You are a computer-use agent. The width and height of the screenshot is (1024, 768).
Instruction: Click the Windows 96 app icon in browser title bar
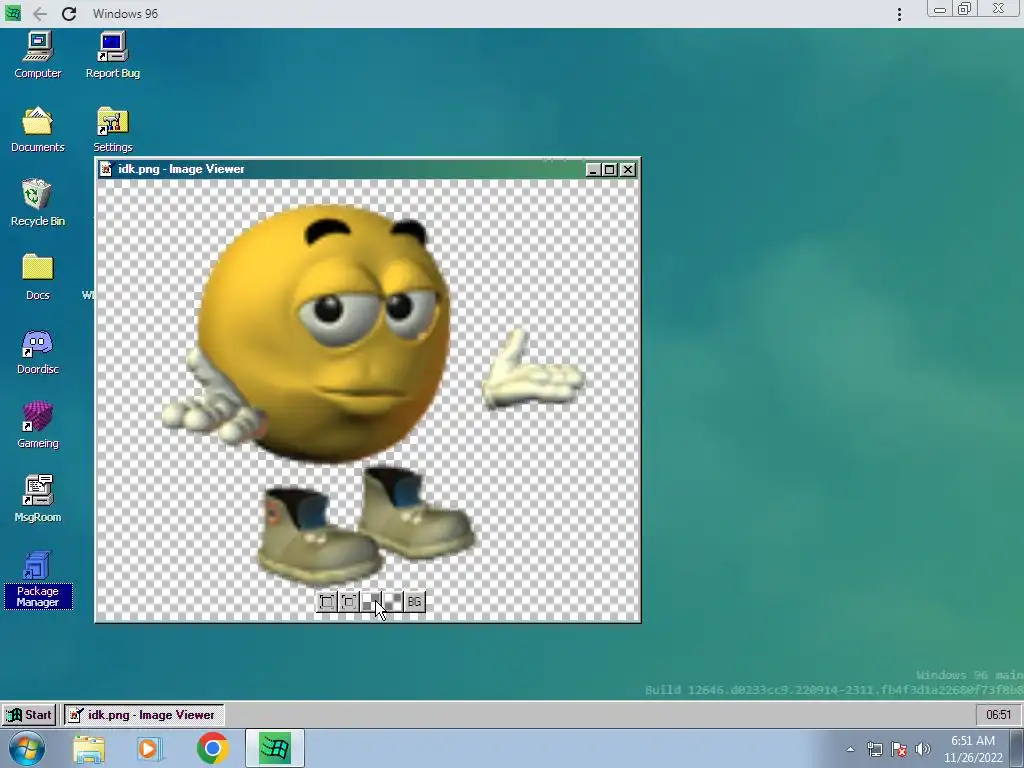coord(12,13)
